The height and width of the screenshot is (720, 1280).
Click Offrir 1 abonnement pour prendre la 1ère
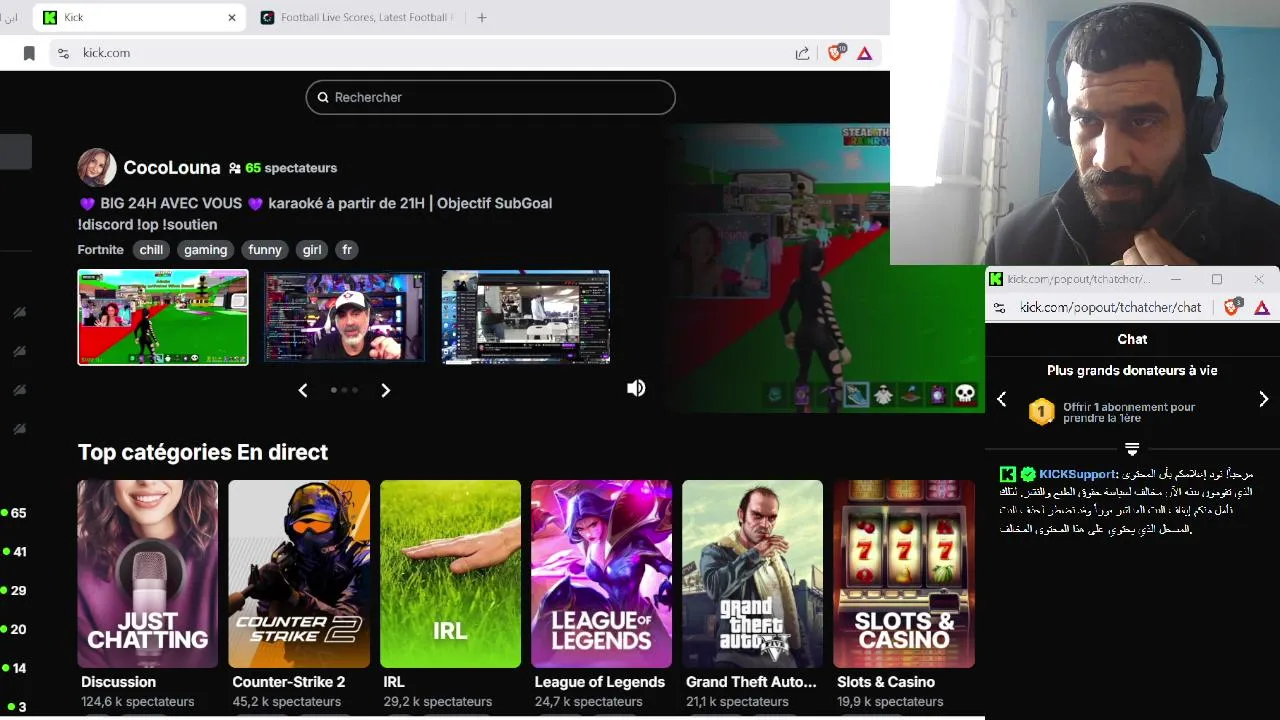1129,413
